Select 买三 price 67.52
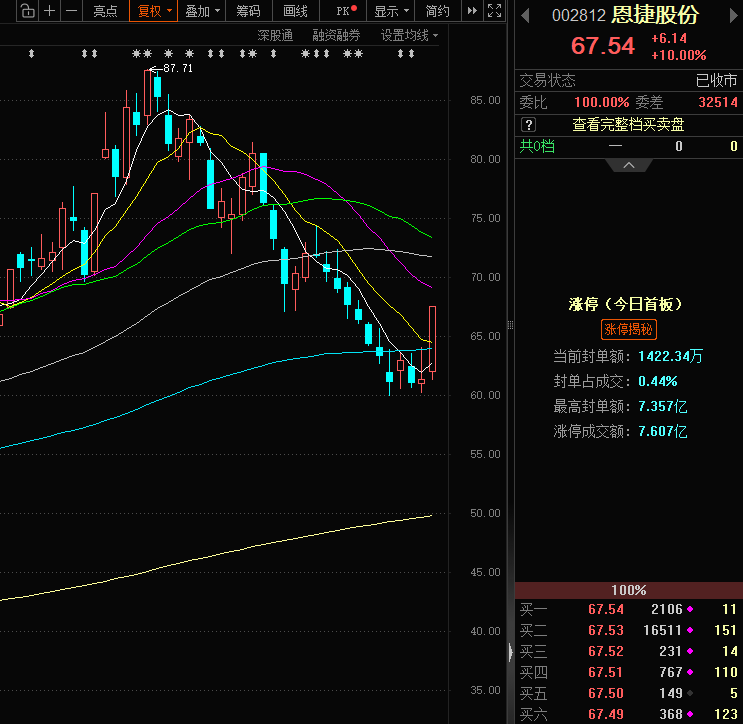Screen dimensions: 743x724 606,651
